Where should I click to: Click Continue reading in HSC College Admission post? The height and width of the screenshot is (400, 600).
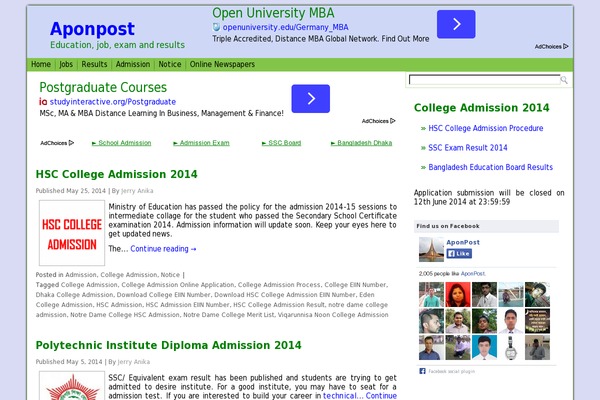pos(163,249)
